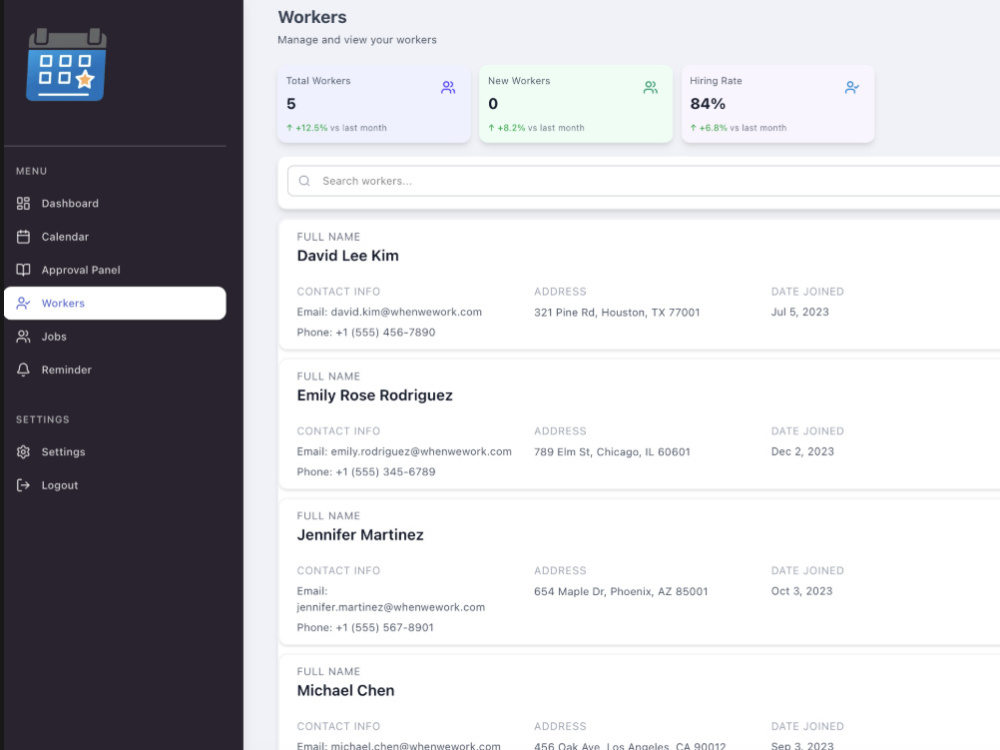Click address 654 Maple Dr, Phoenix

(x=621, y=591)
